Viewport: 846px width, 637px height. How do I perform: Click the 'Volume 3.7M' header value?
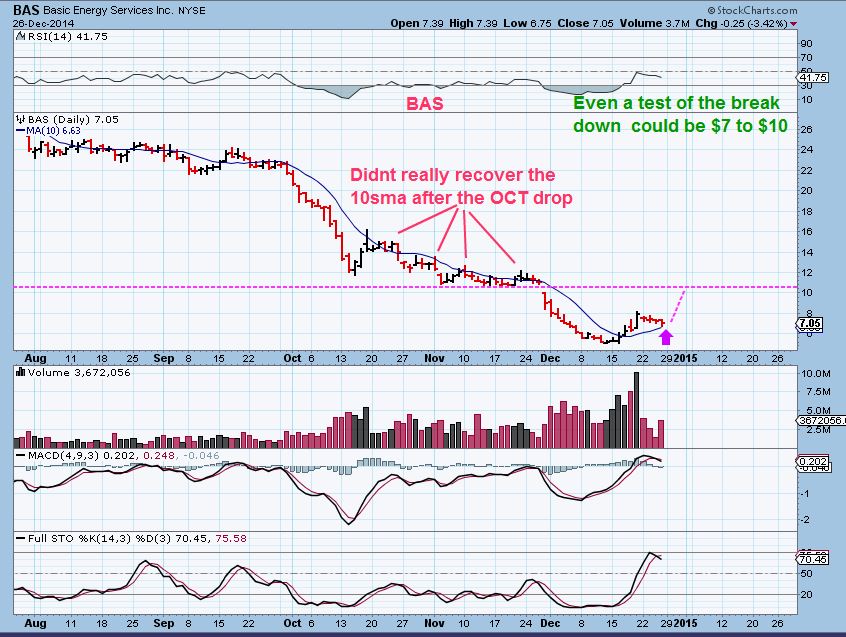(654, 23)
